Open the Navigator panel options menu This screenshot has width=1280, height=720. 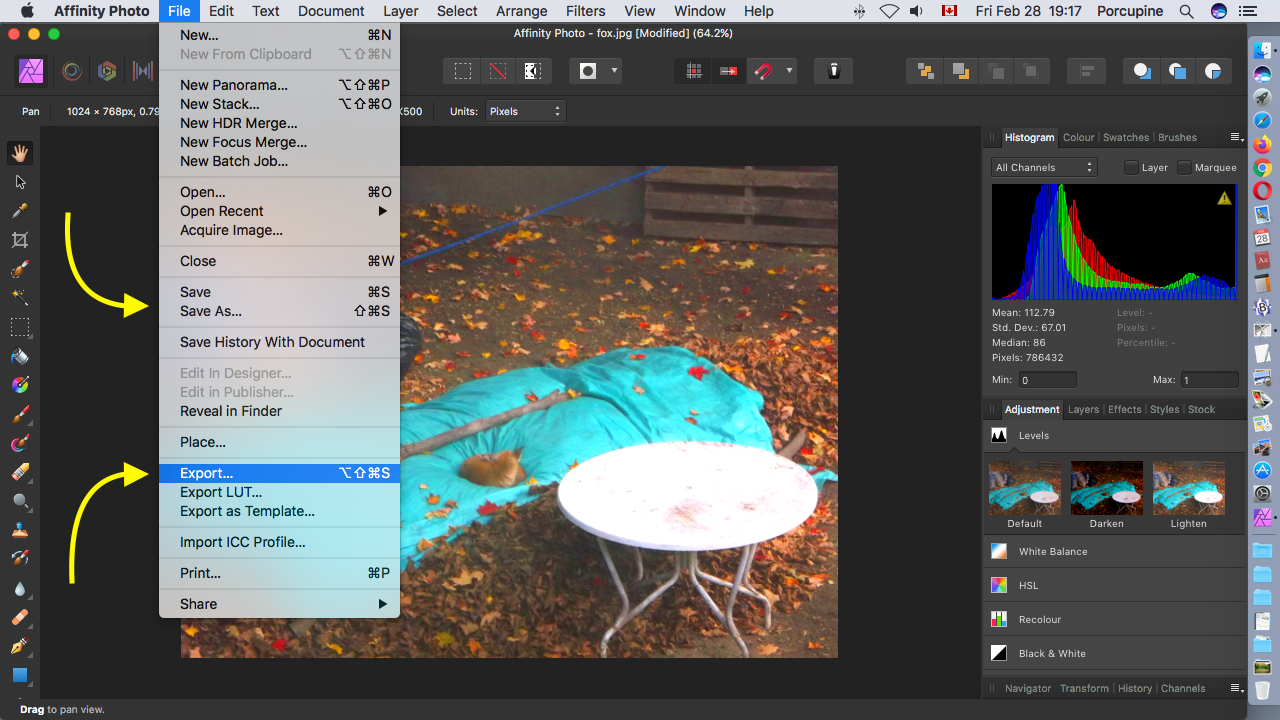click(x=1236, y=688)
